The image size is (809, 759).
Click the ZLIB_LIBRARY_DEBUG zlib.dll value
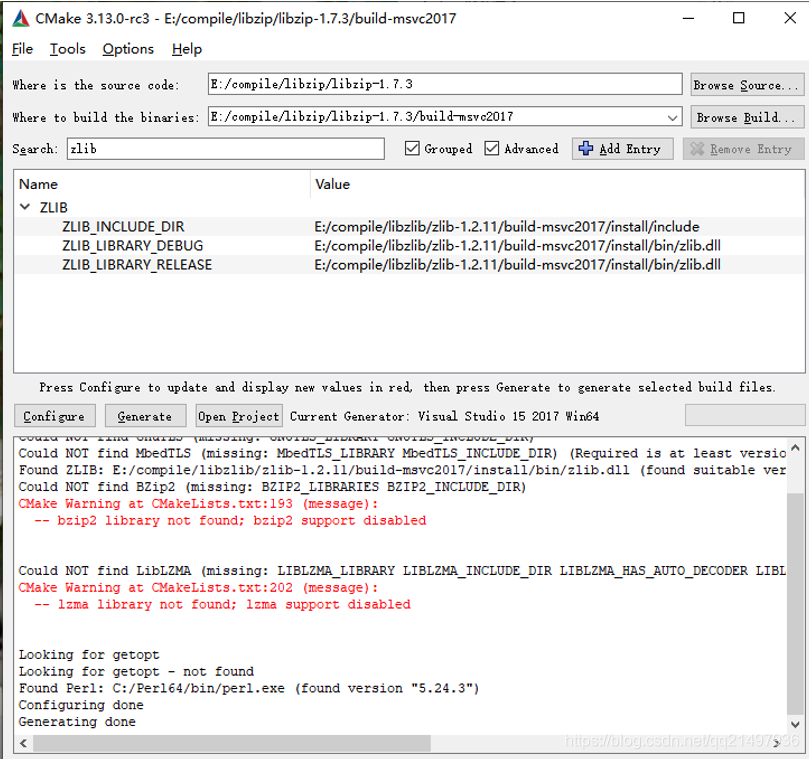(x=517, y=246)
